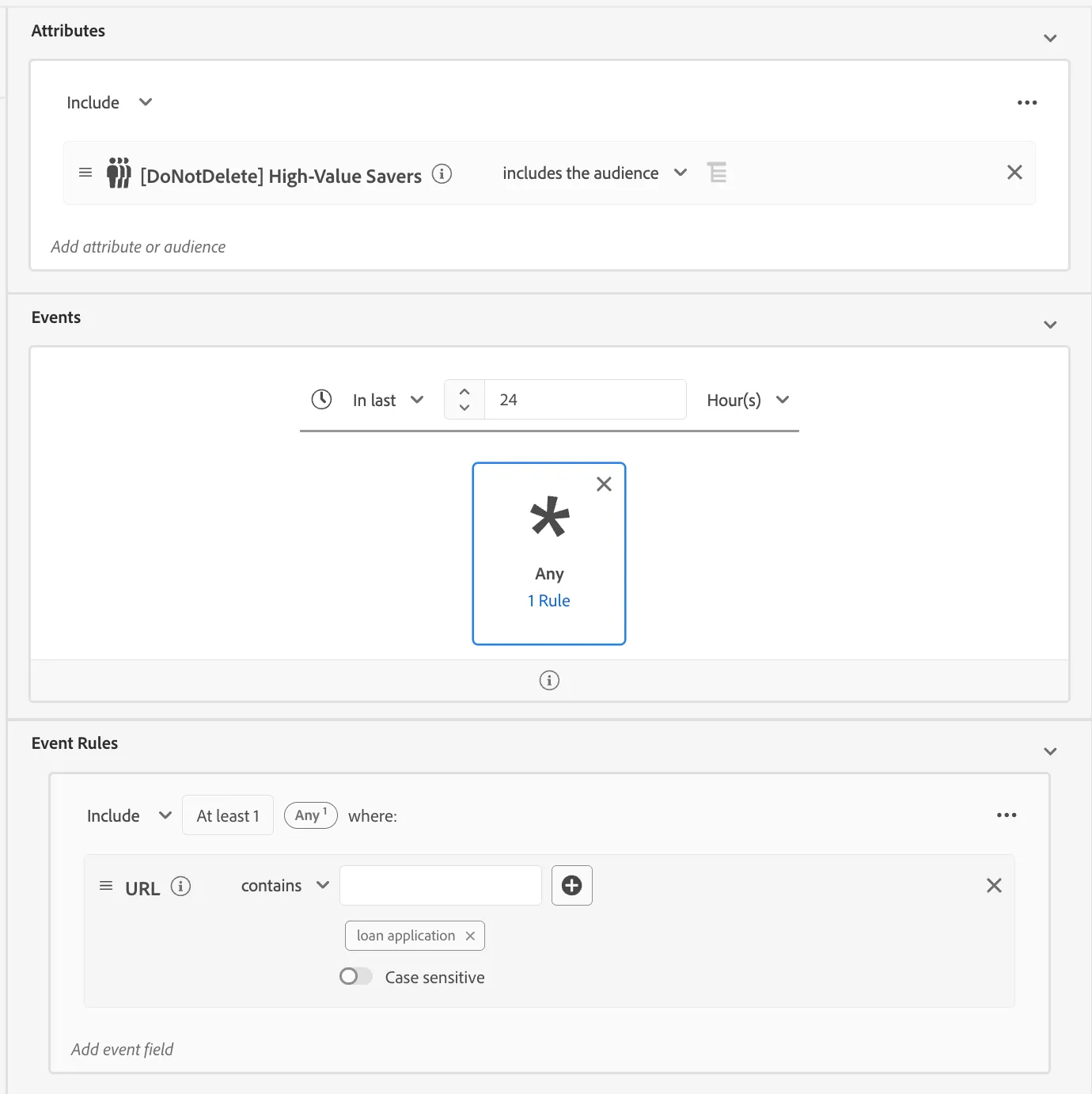
Task: Remove the URL rule row
Action: 994,885
